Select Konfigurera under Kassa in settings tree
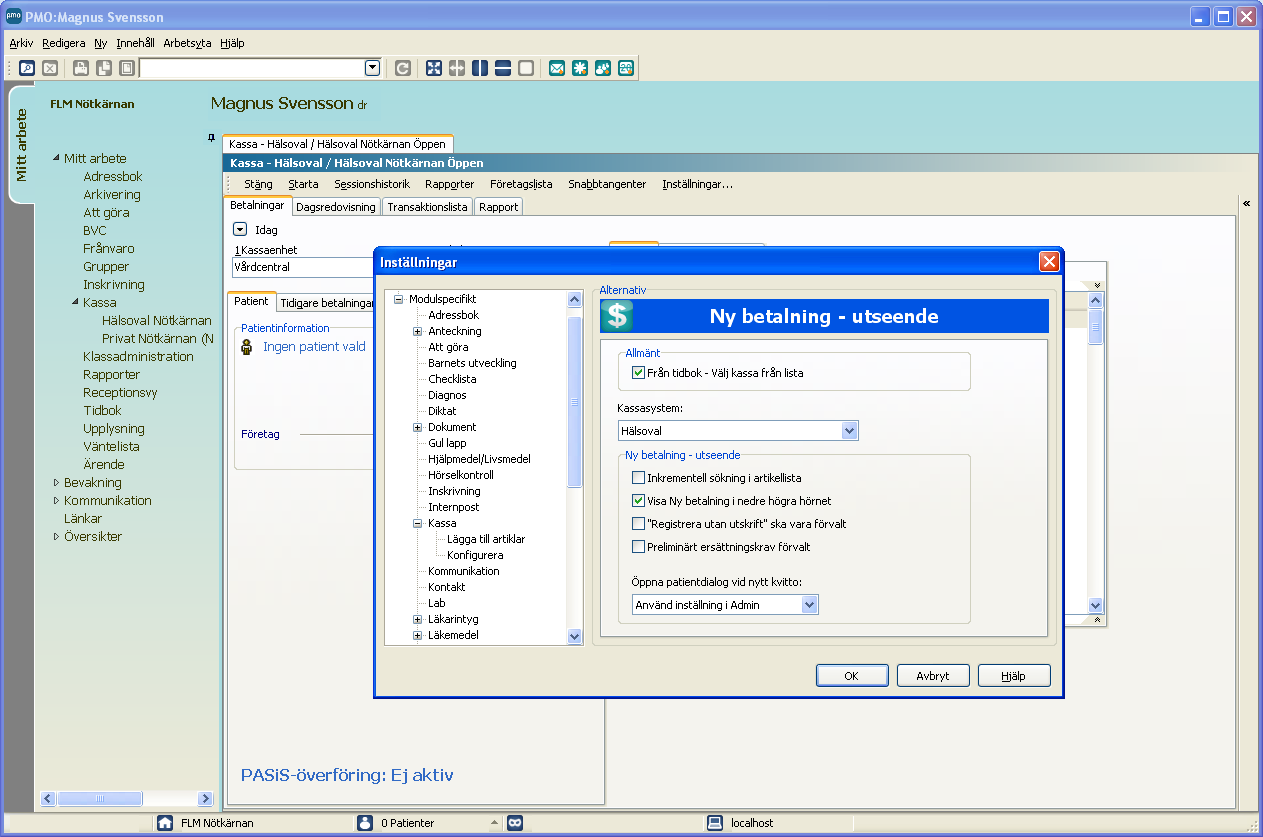Screen dimensions: 1263x837 tap(475, 555)
